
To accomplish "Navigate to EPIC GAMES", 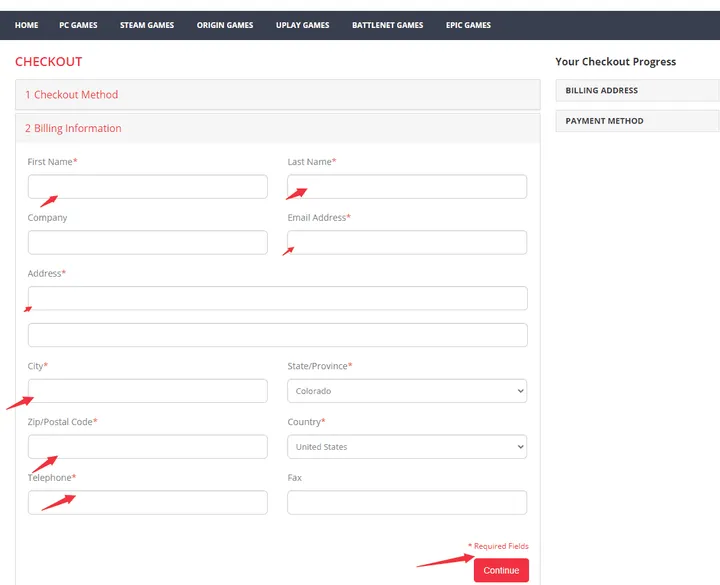I will click(x=468, y=25).
